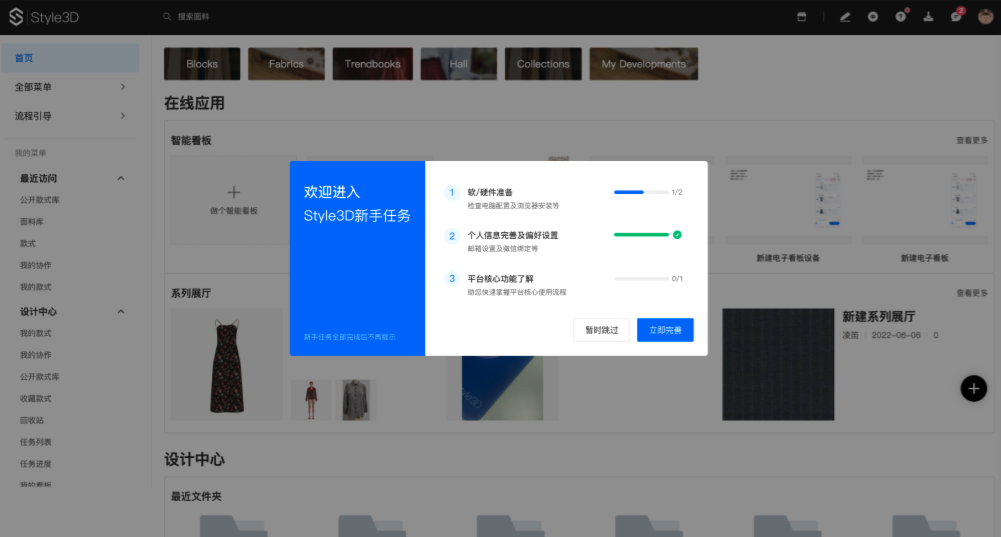The image size is (1001, 537).
Task: Open the help question mark icon
Action: (x=900, y=17)
